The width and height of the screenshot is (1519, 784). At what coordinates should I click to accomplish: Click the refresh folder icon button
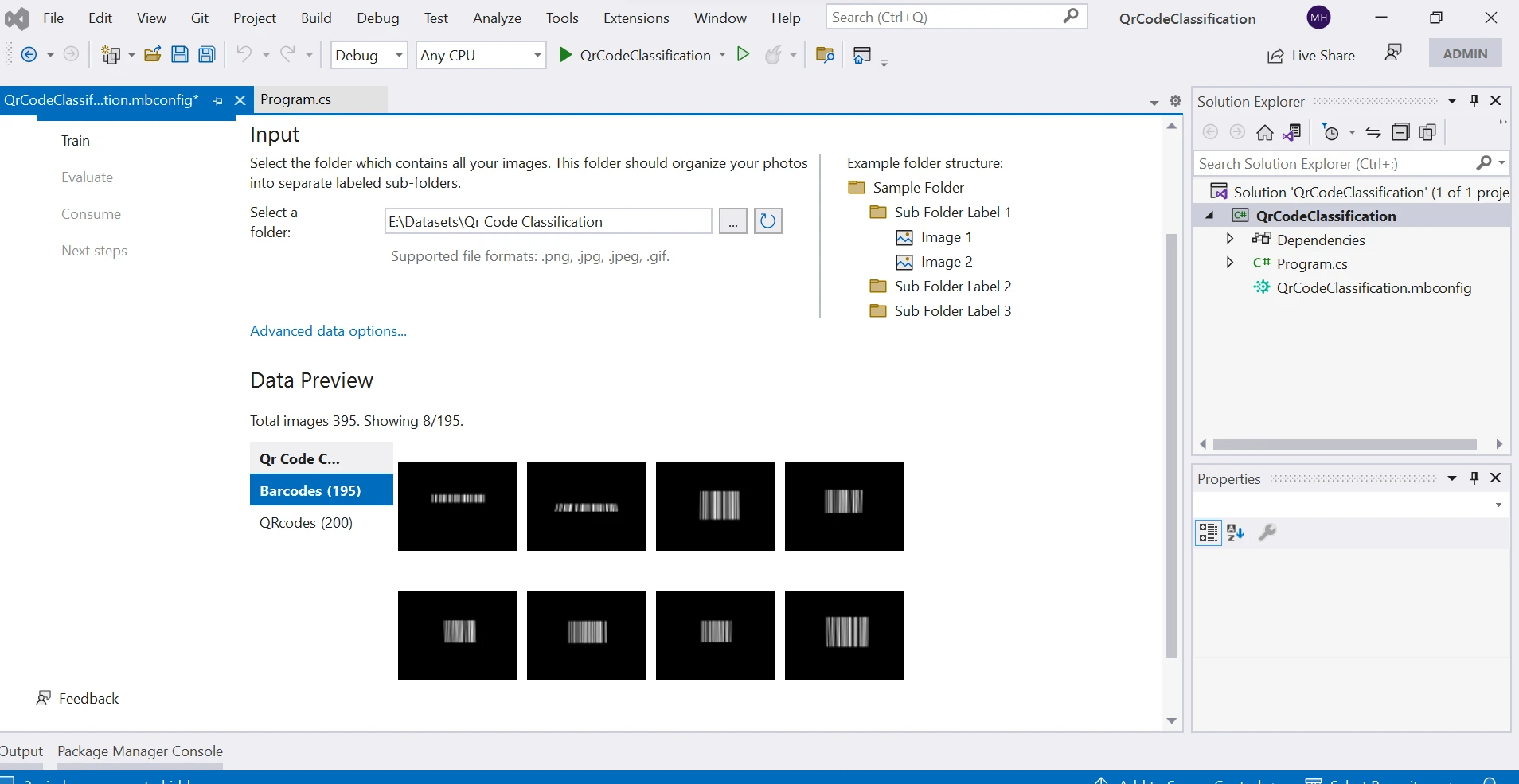click(767, 221)
